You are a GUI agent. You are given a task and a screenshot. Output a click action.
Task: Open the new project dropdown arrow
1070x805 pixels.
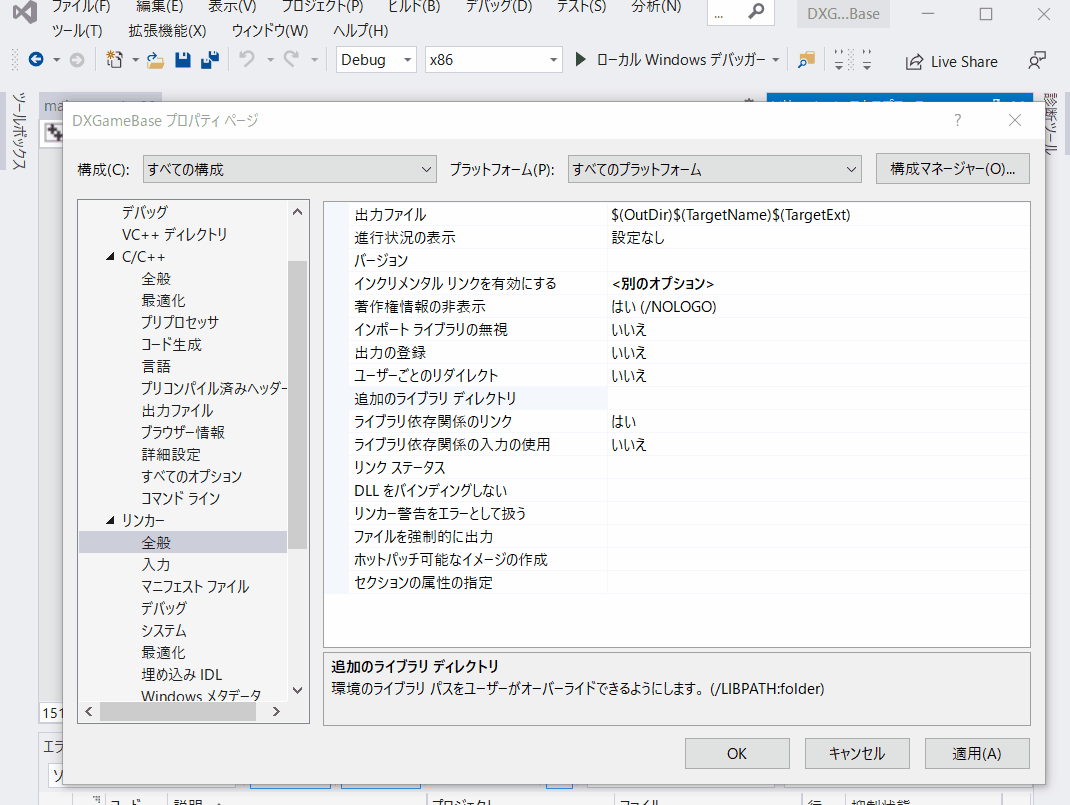click(x=135, y=60)
